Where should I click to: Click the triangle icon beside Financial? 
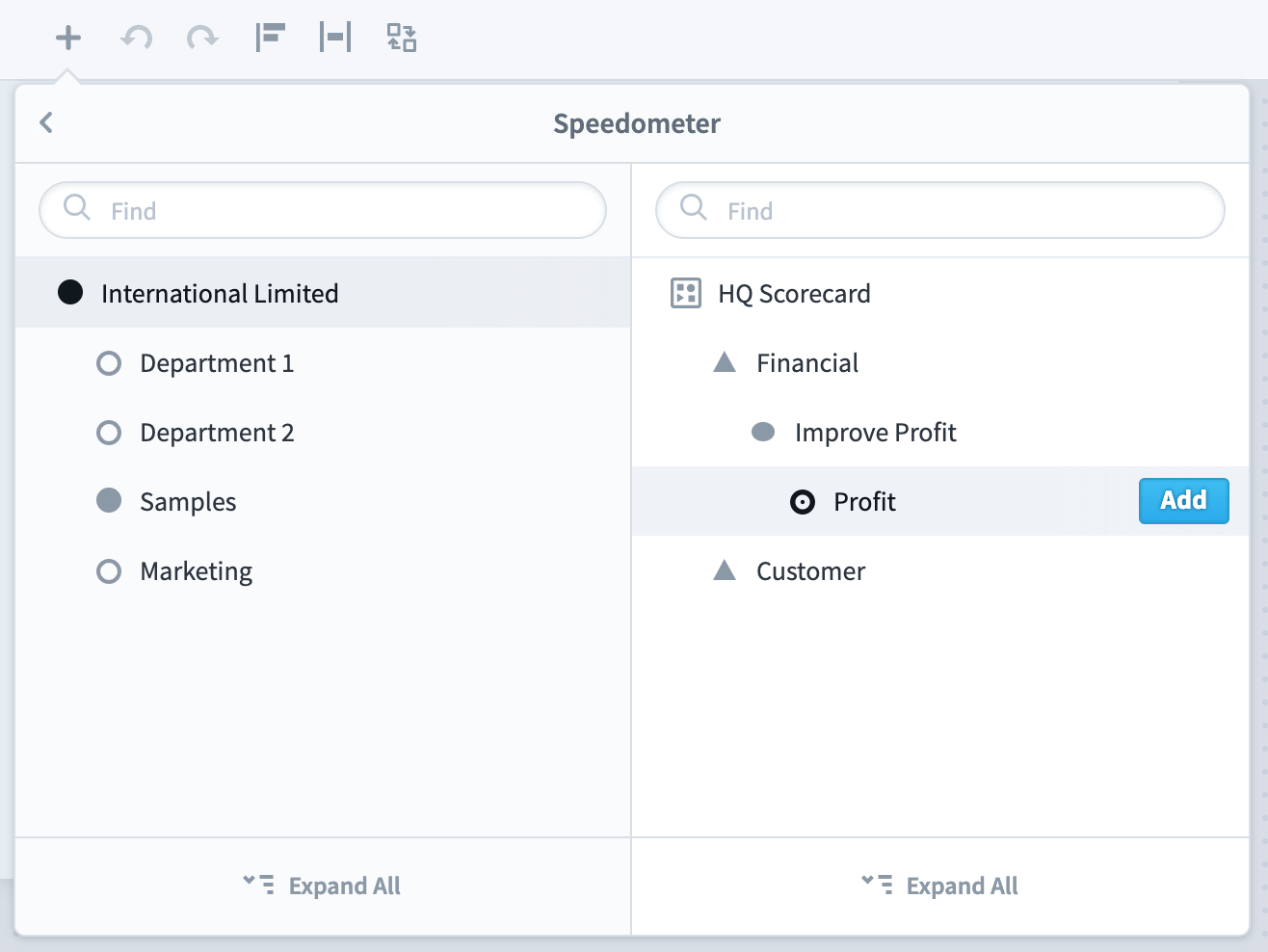(725, 362)
